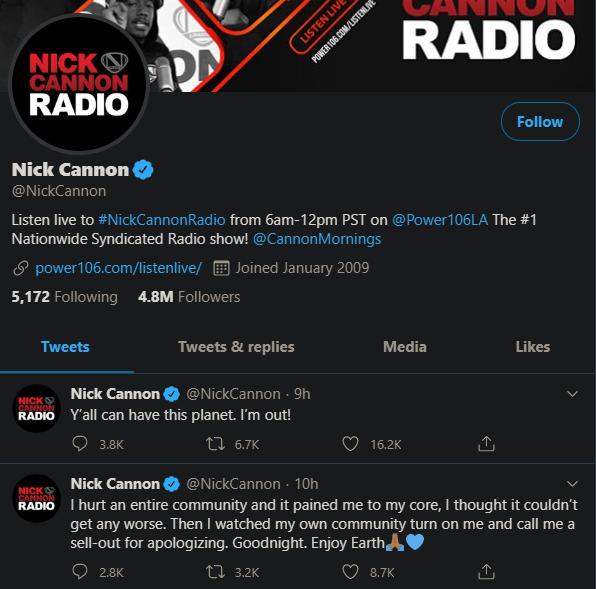Open the power106.com/listenlive/ link
Image resolution: width=596 pixels, height=589 pixels.
pyautogui.click(x=118, y=268)
